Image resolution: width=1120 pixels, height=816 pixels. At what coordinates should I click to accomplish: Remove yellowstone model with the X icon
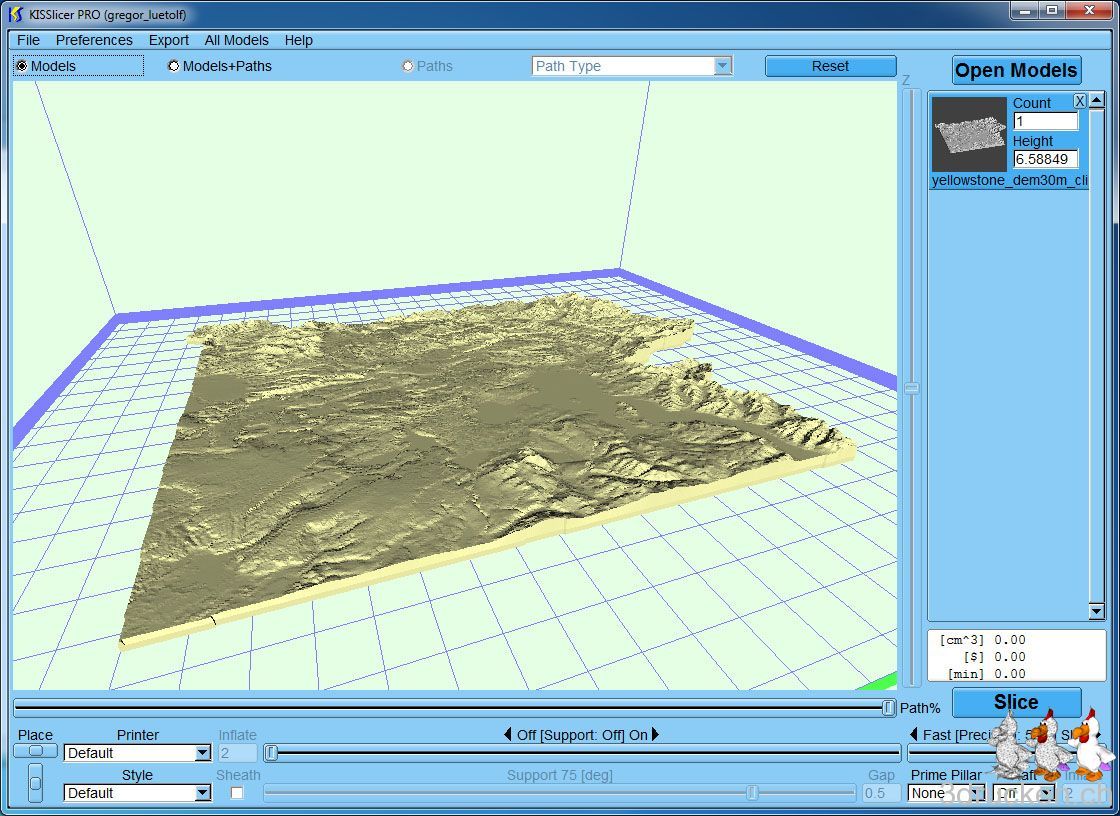click(1080, 101)
